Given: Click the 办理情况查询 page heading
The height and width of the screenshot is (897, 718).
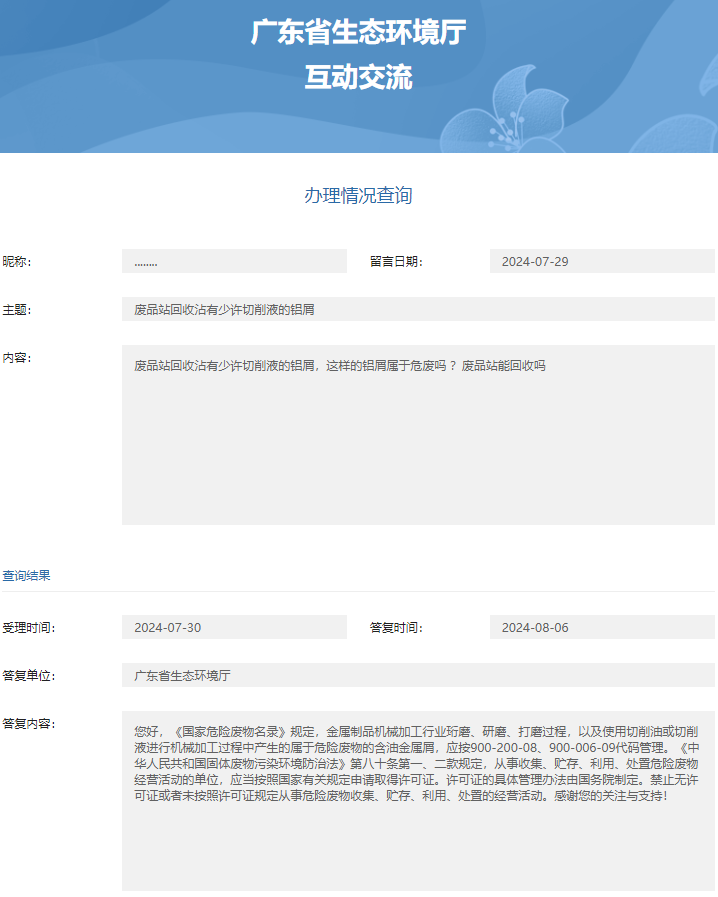Looking at the screenshot, I should click(x=358, y=196).
